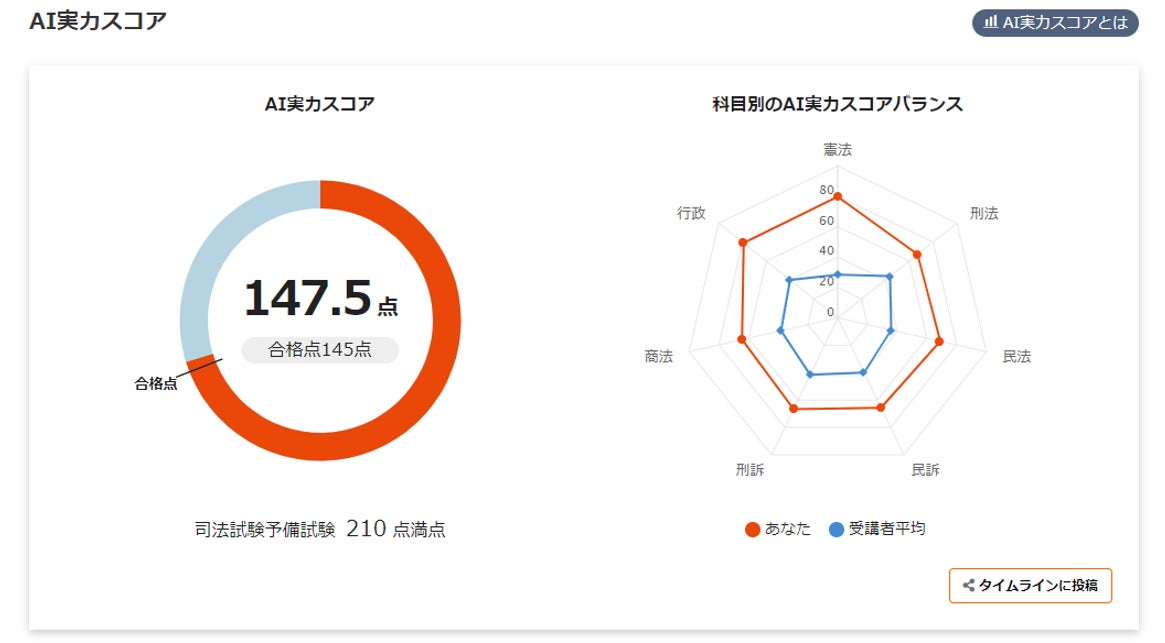Click the 商法 radar axis label
1165x643 pixels.
(x=659, y=356)
